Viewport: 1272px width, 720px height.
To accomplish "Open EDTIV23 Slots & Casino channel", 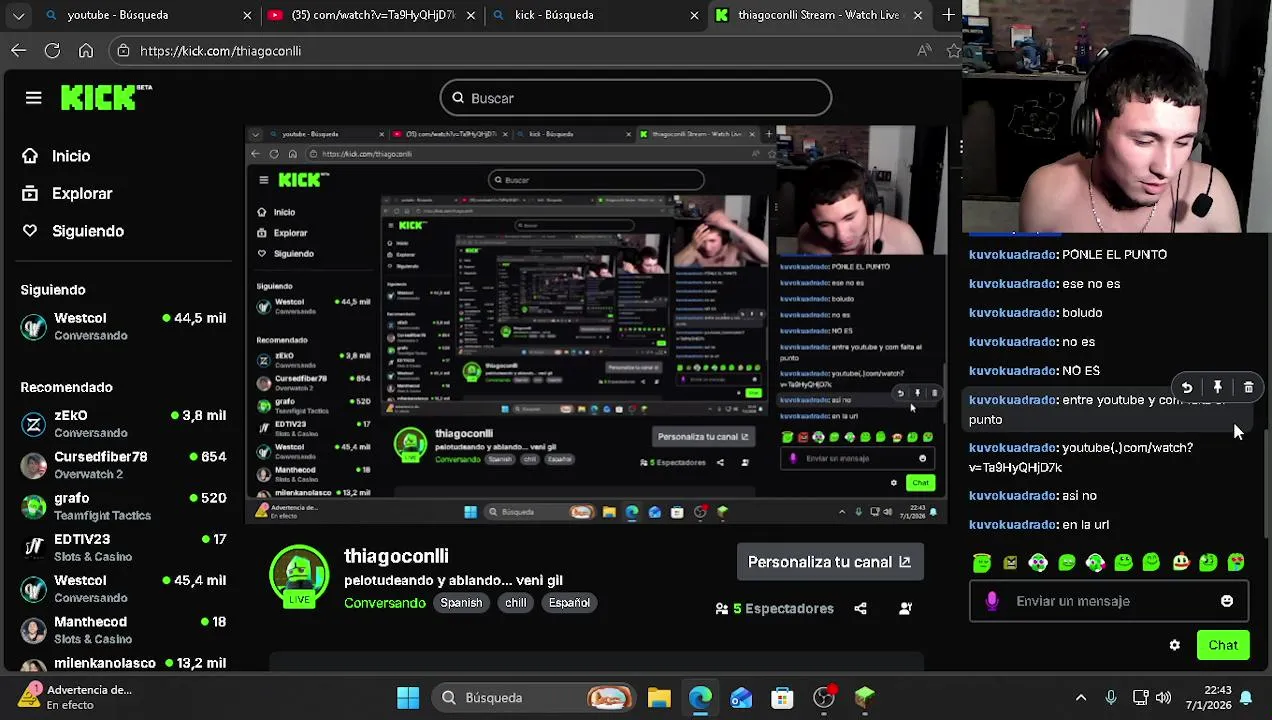I will click(x=125, y=547).
